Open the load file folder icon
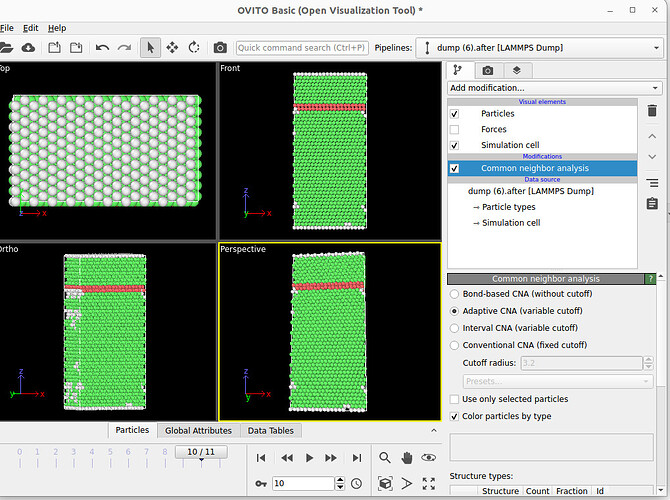This screenshot has width=670, height=500. click(6, 47)
